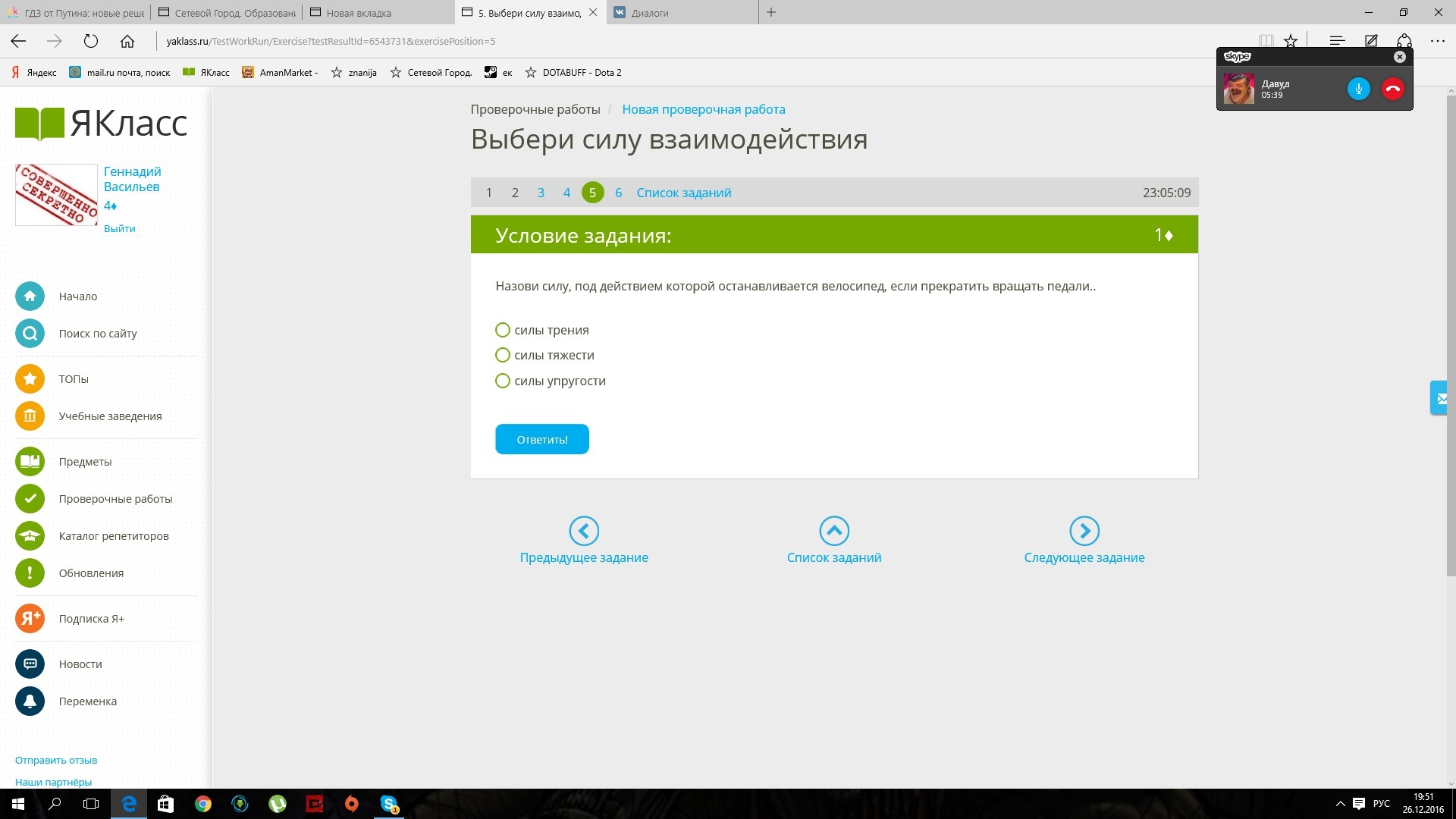Open Учебные заведения icon in sidebar

(x=30, y=416)
